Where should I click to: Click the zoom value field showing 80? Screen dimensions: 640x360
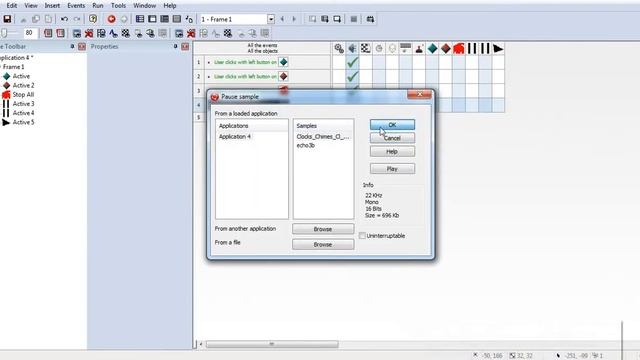[30, 33]
